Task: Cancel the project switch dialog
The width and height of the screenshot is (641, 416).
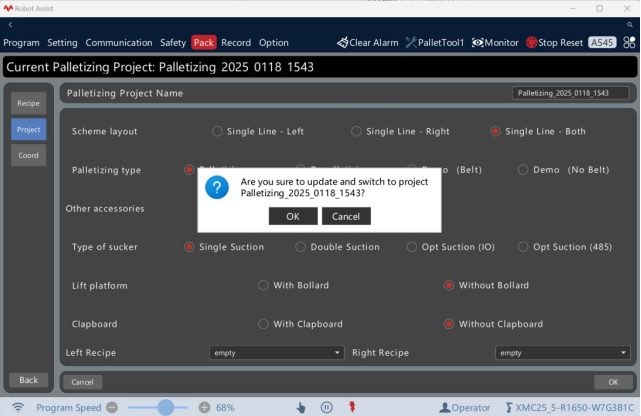Action: click(x=346, y=216)
